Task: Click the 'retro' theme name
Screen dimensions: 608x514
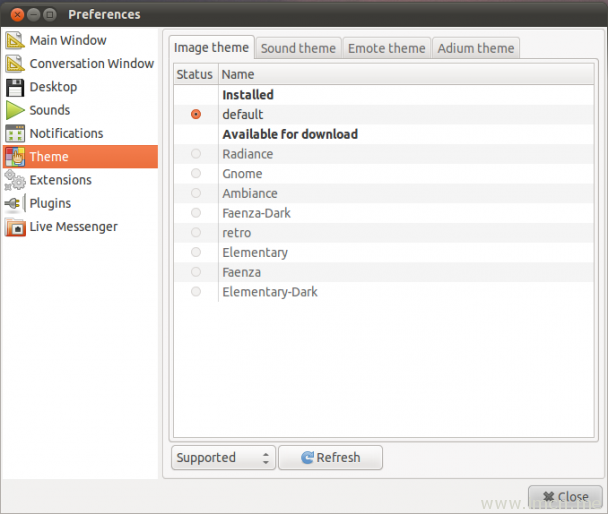Action: [x=237, y=233]
